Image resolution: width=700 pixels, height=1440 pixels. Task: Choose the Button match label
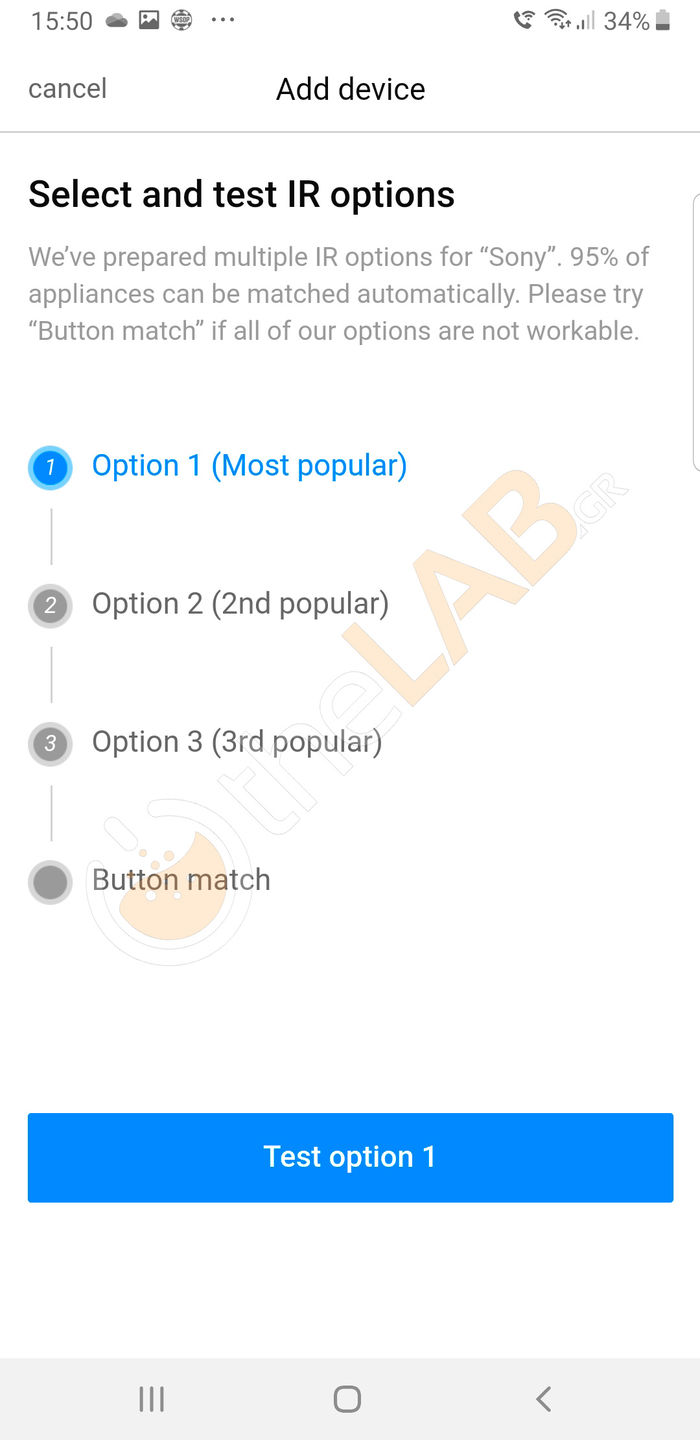point(181,880)
